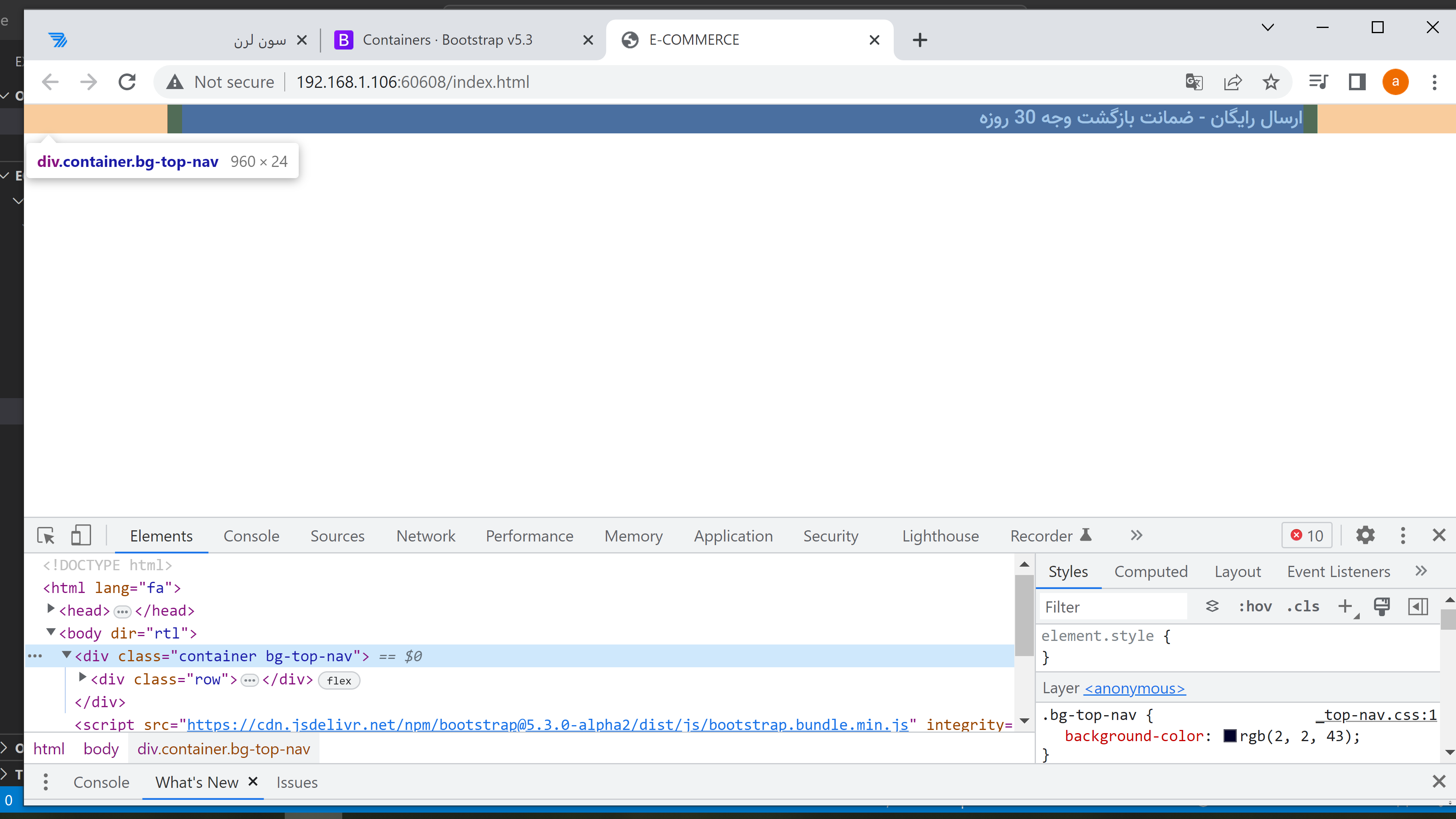Click the Not secure warning icon
Viewport: 1456px width, 819px height.
(x=175, y=82)
